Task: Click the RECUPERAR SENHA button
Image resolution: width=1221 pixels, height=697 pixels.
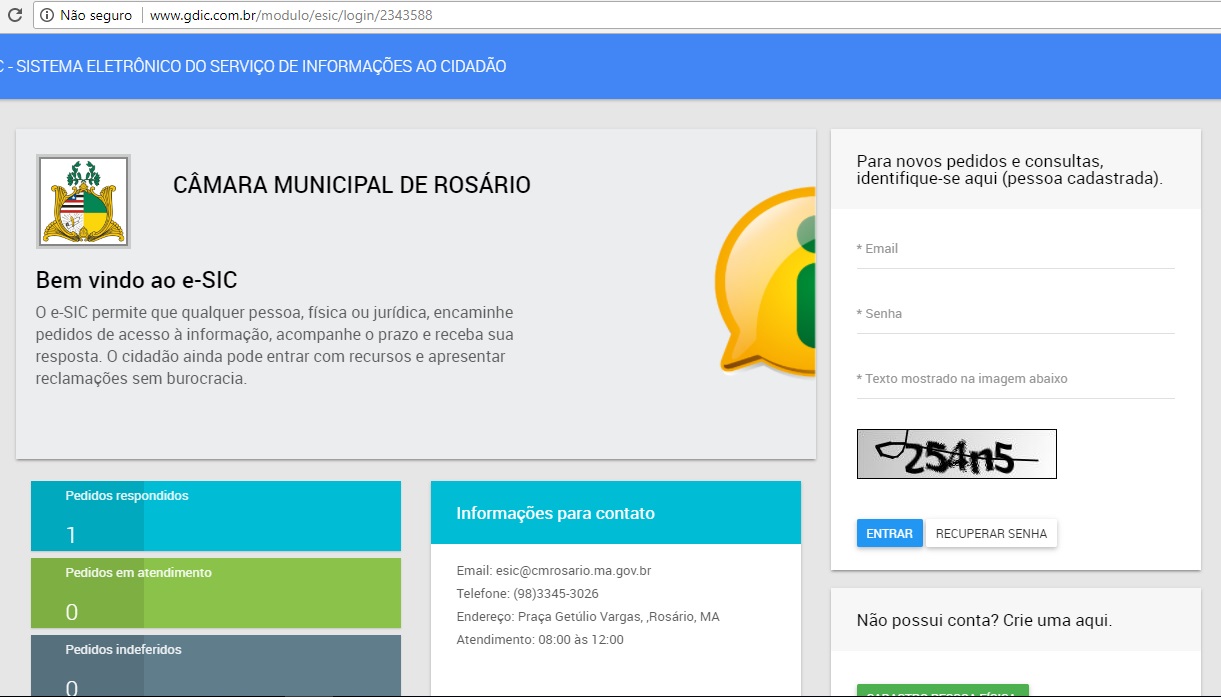Action: [x=991, y=534]
